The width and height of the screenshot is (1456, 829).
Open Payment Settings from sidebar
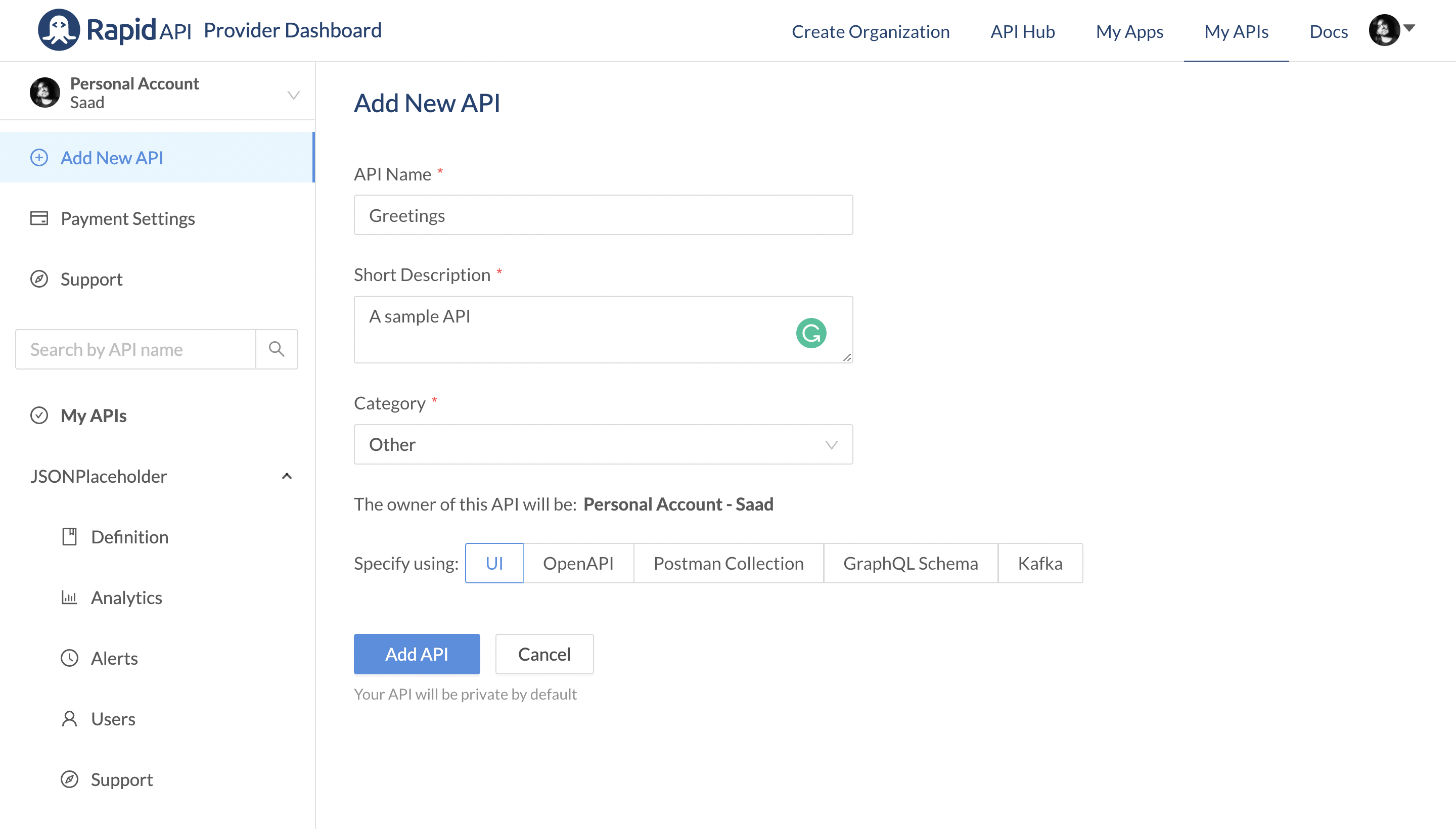tap(127, 219)
